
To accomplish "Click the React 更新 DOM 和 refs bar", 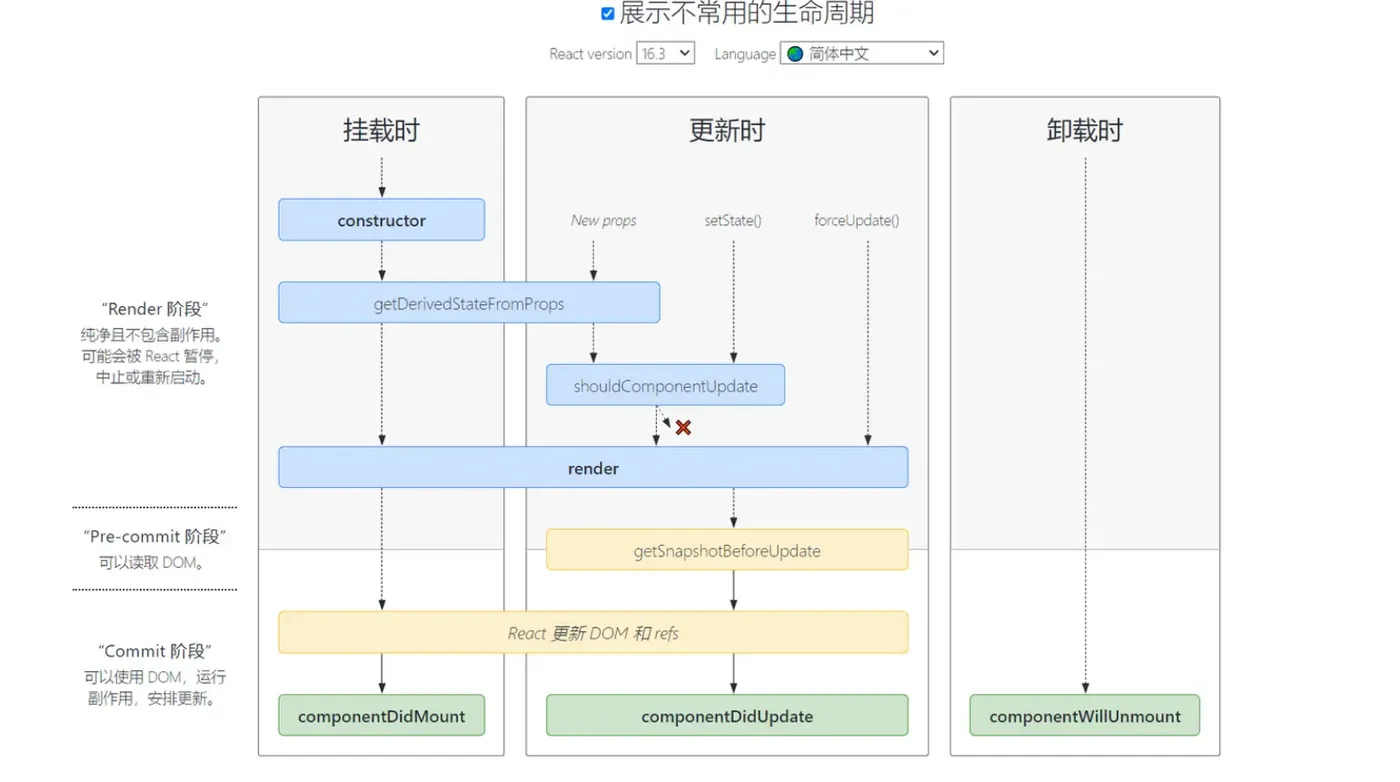I will 593,633.
